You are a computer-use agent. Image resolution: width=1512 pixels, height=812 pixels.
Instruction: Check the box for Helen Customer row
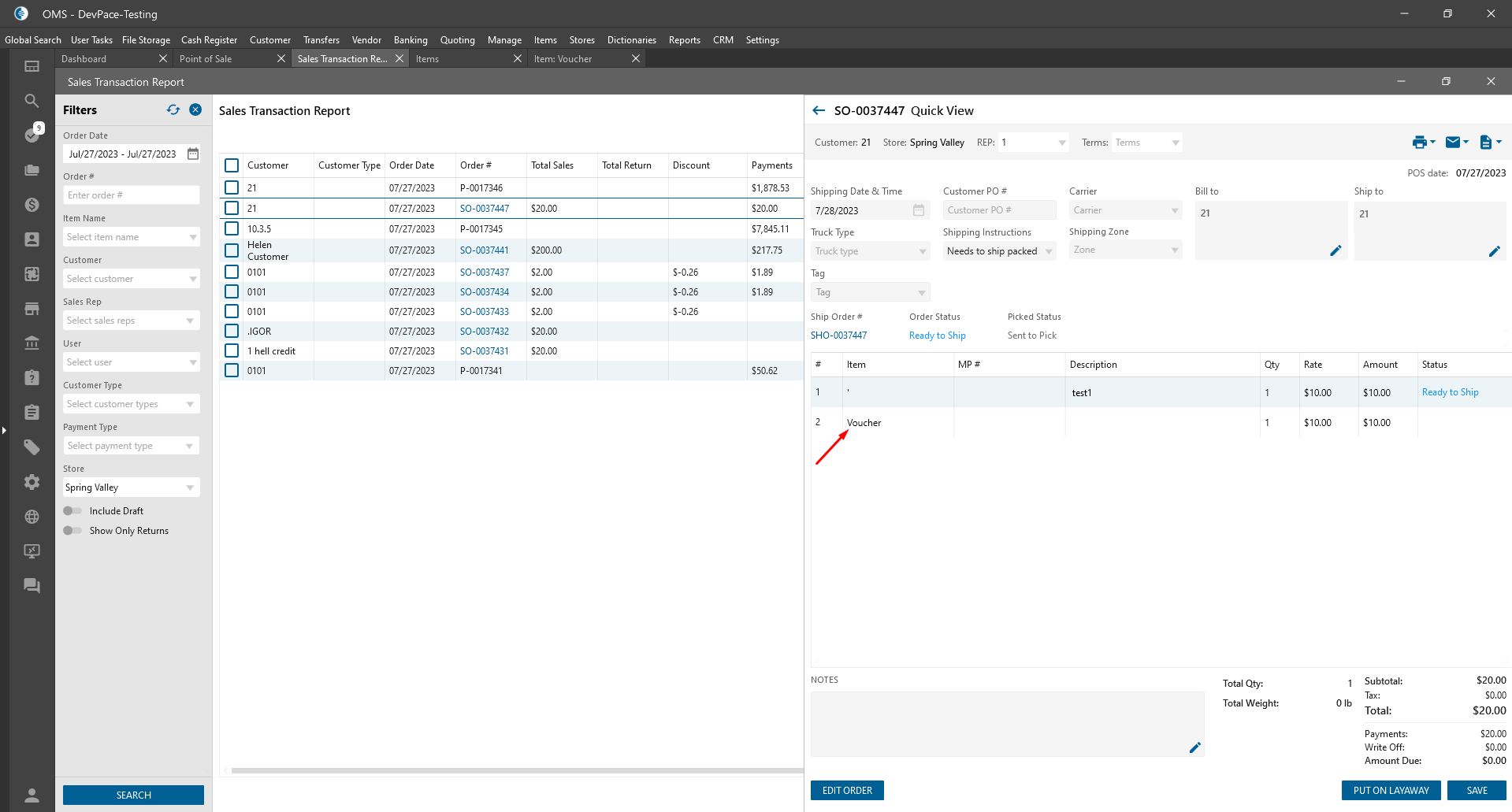tap(232, 250)
